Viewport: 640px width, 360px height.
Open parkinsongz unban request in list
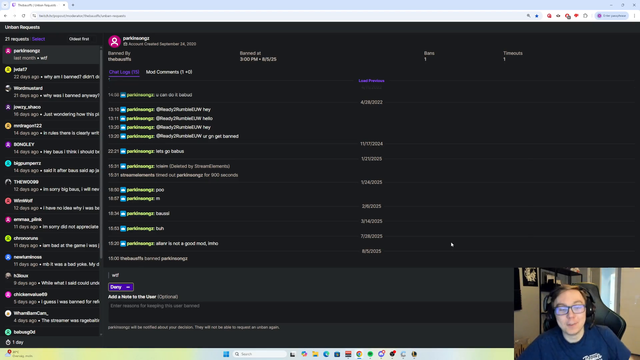(x=51, y=54)
